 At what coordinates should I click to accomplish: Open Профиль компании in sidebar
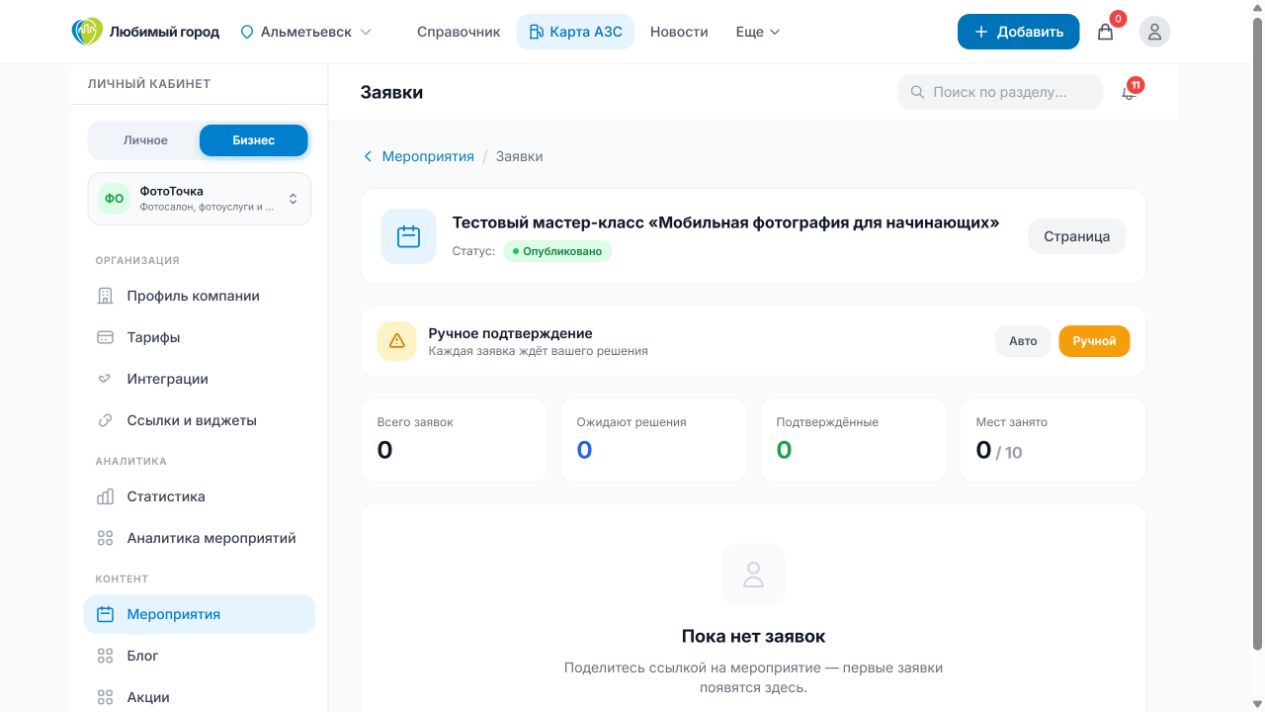click(199, 296)
